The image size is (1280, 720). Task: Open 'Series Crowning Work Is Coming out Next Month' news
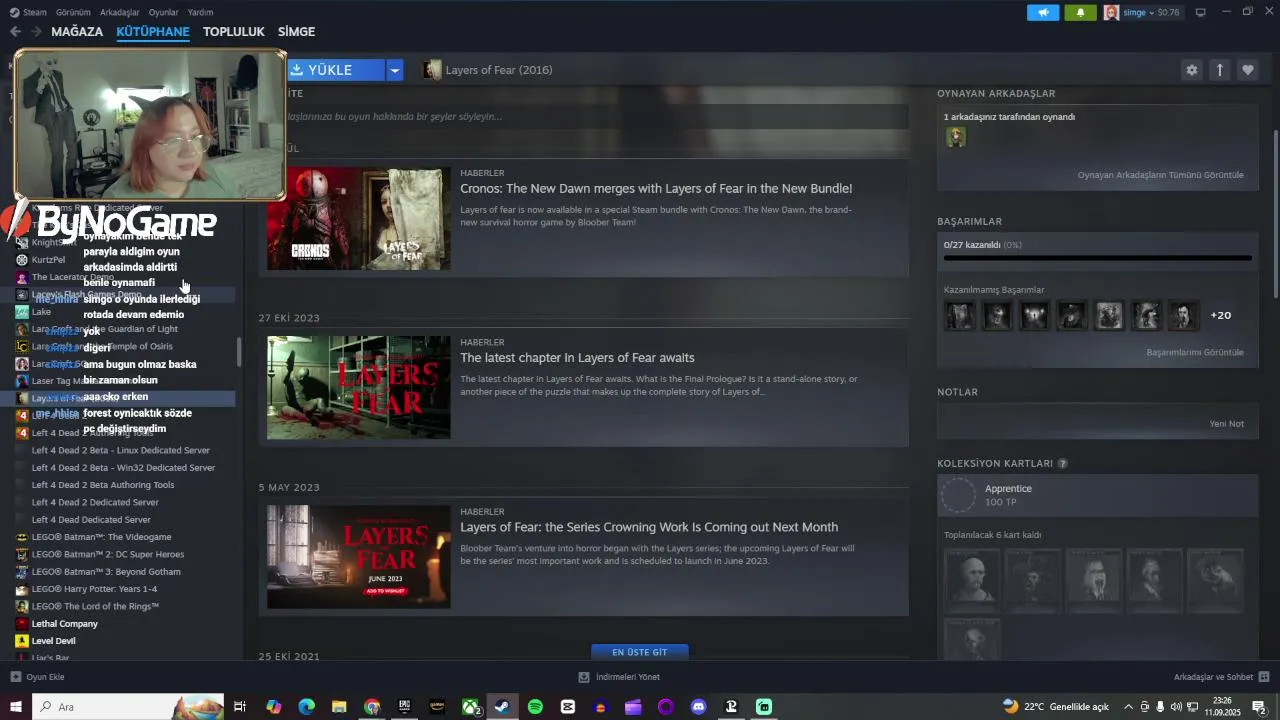649,527
